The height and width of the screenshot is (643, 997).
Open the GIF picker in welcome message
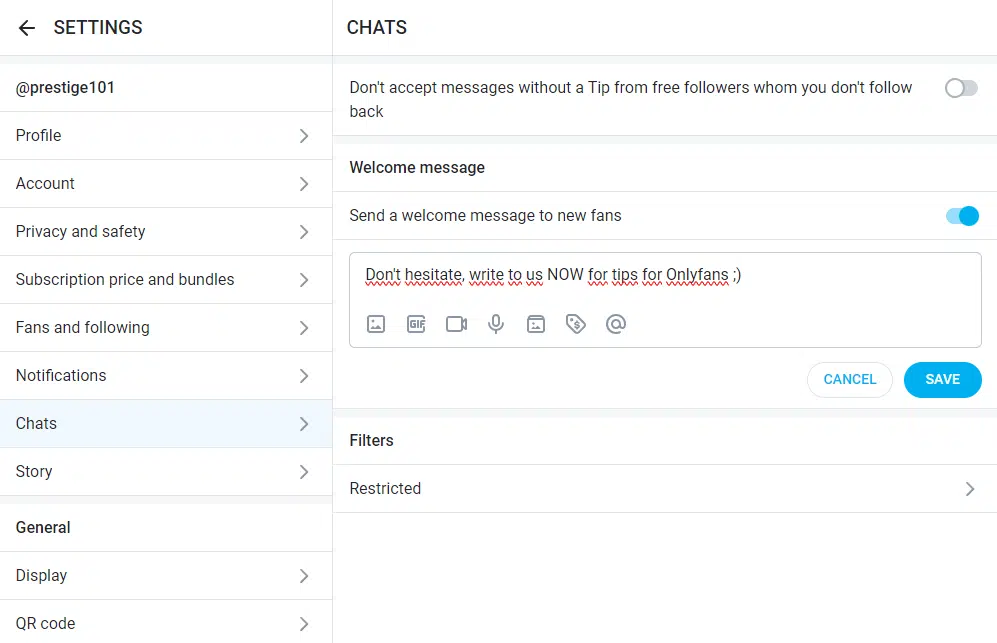416,323
